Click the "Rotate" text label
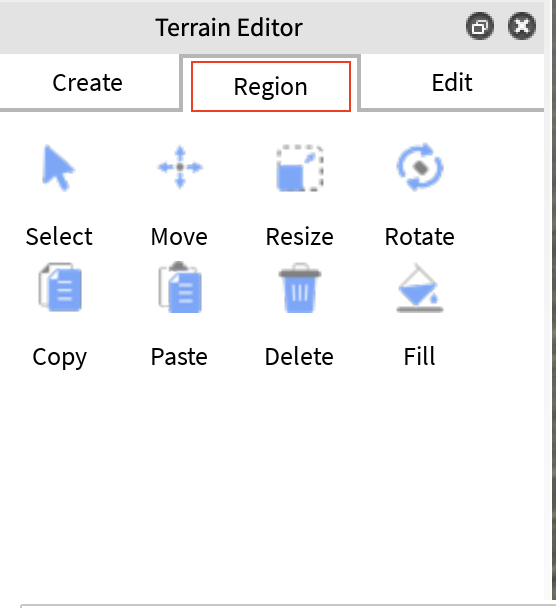The height and width of the screenshot is (608, 556). (420, 237)
